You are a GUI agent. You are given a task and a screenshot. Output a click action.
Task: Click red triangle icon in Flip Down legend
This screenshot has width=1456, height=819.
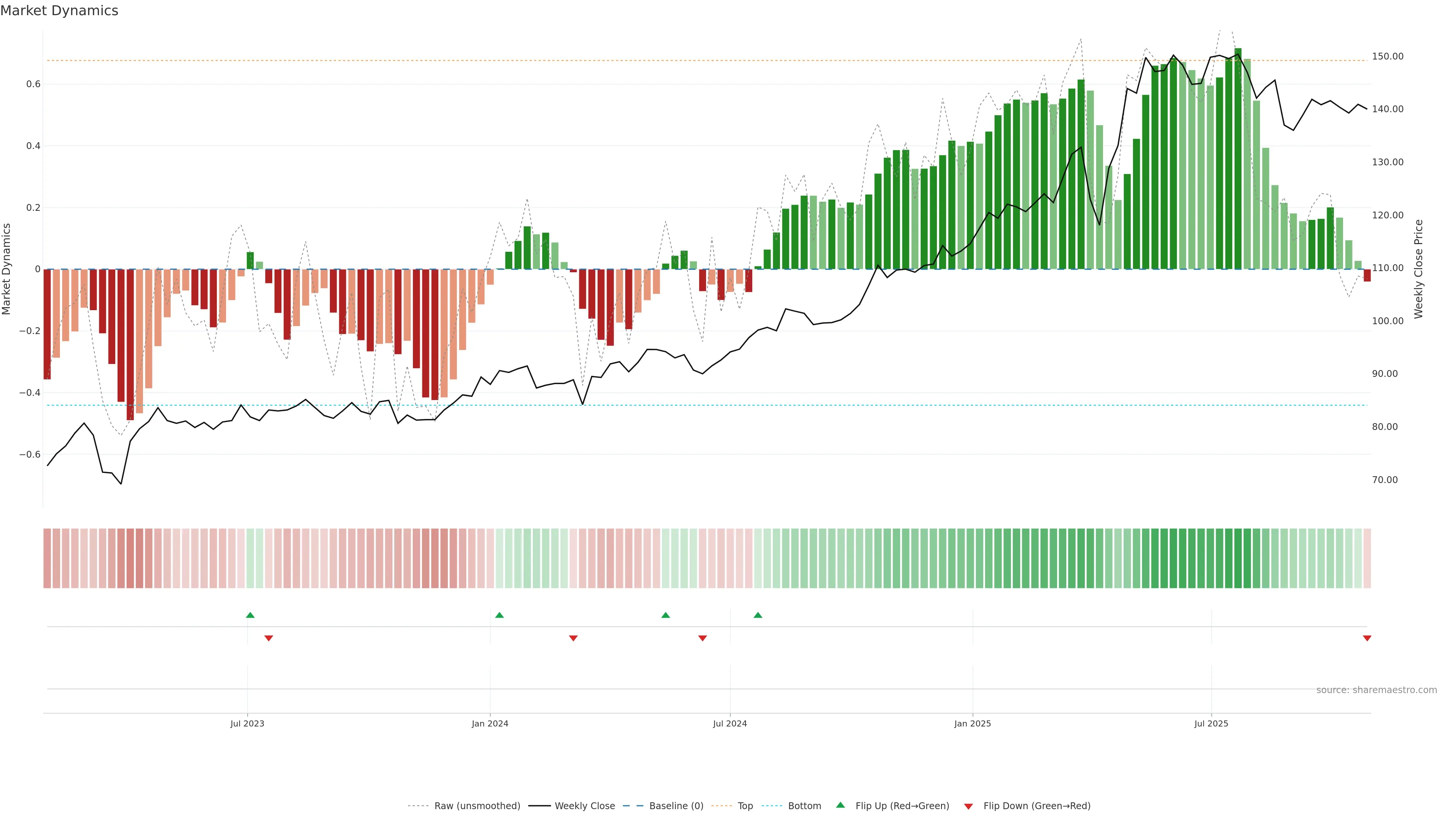click(x=968, y=806)
